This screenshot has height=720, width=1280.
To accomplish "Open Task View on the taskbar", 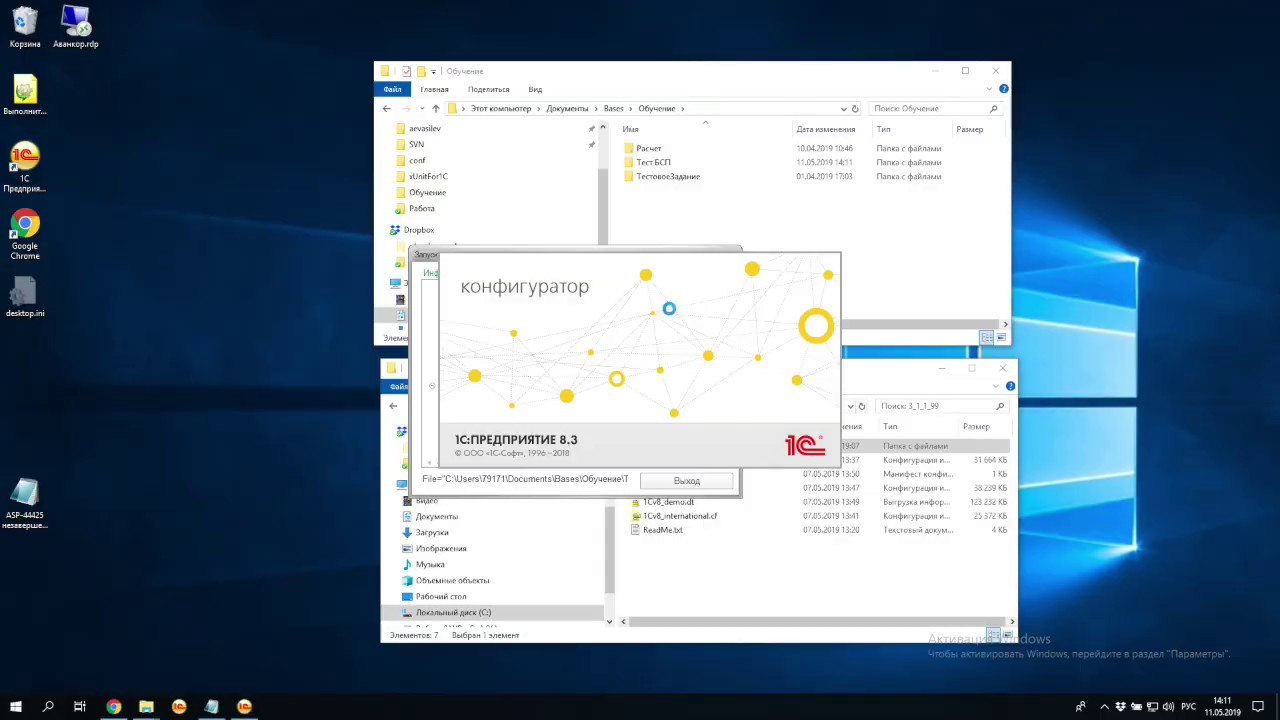I will pos(80,707).
